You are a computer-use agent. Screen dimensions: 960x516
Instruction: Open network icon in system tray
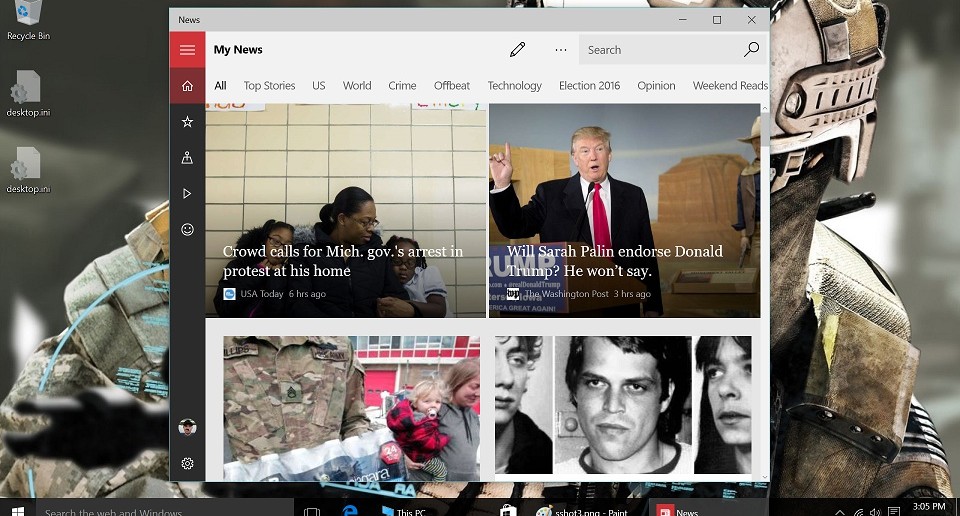click(x=858, y=512)
